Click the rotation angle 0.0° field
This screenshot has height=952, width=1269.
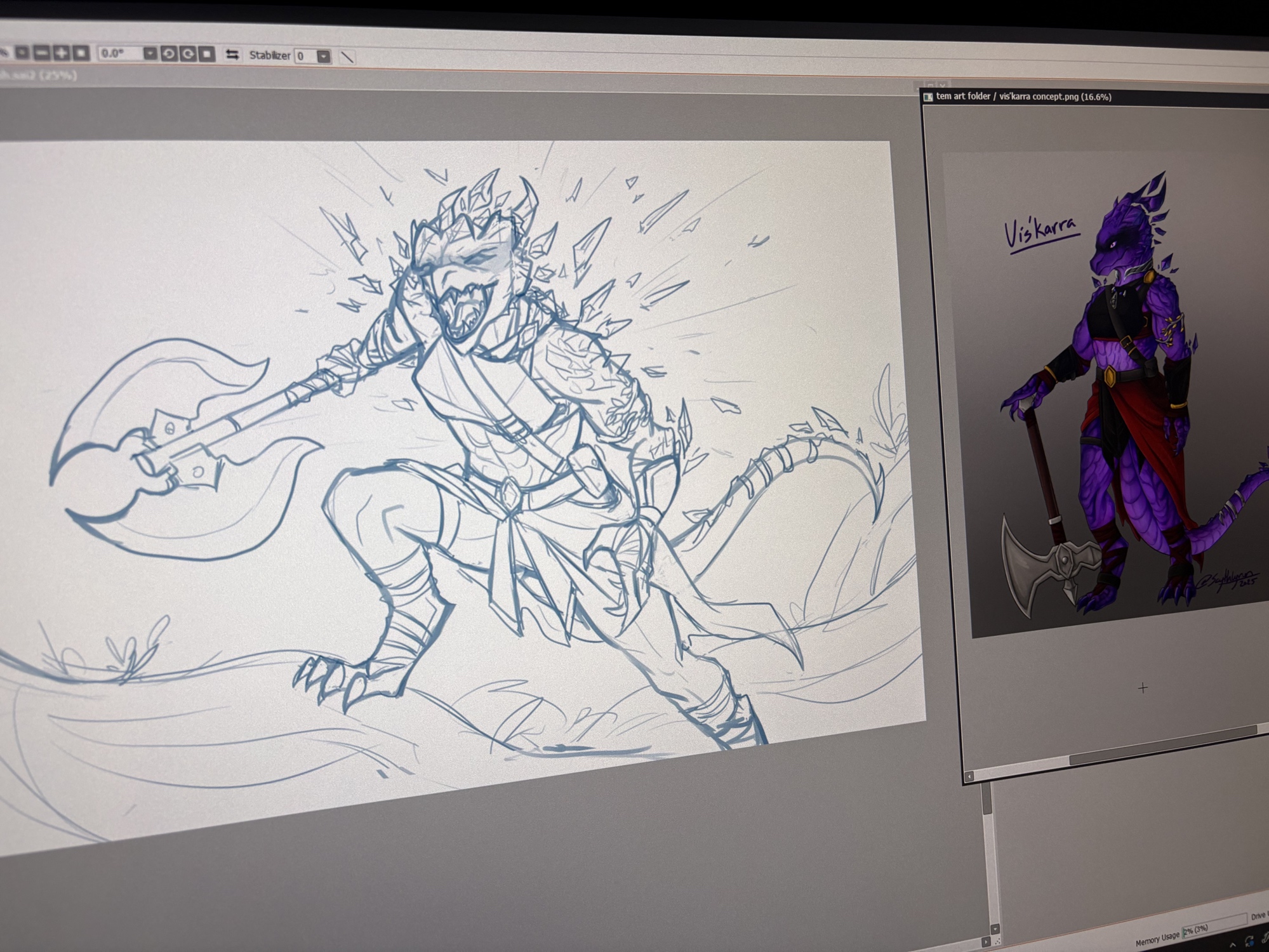[x=119, y=53]
